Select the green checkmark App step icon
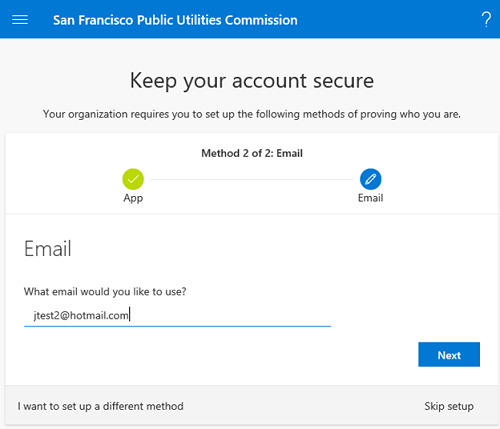 [x=133, y=179]
